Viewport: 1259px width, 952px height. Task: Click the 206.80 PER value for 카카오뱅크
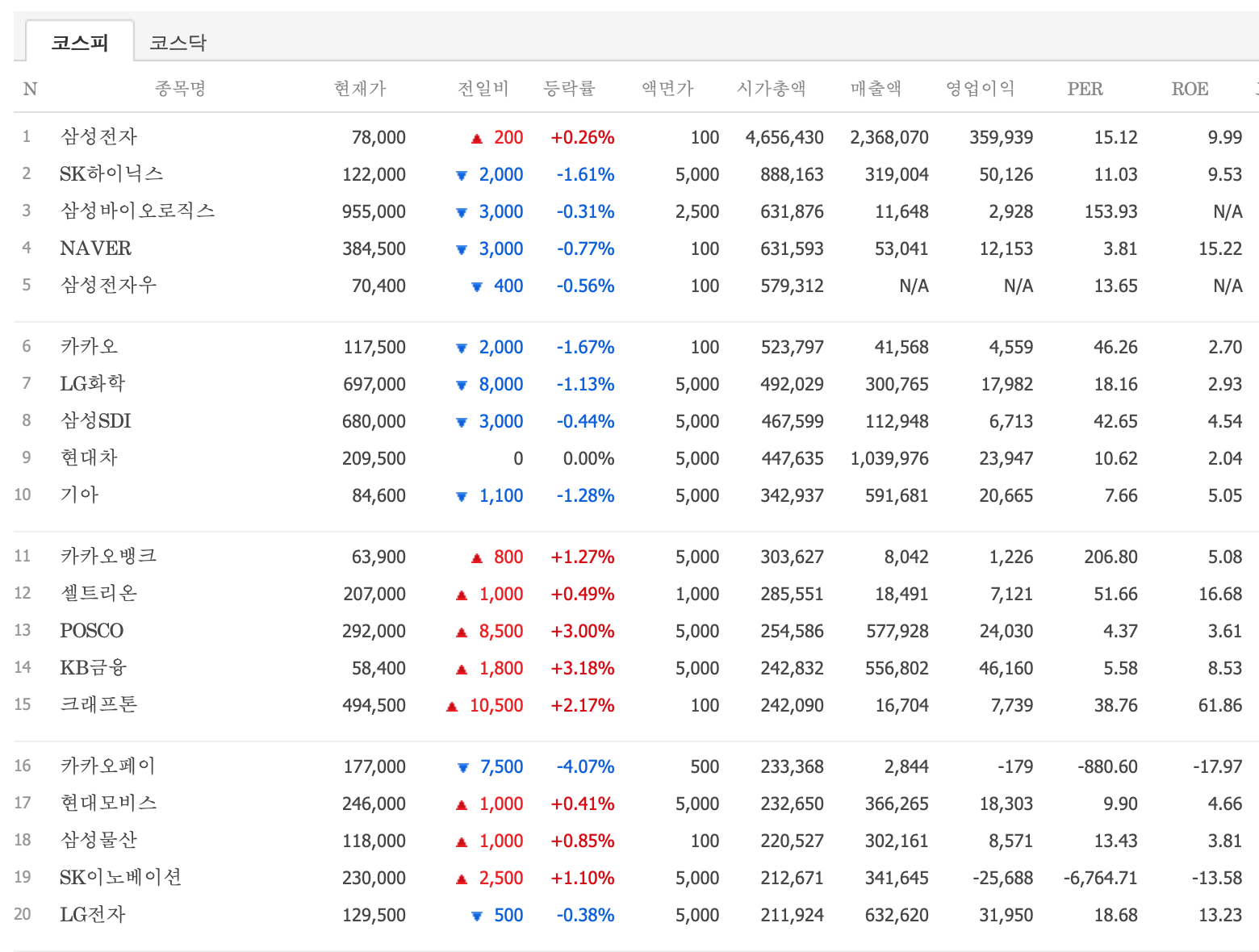pos(1111,557)
